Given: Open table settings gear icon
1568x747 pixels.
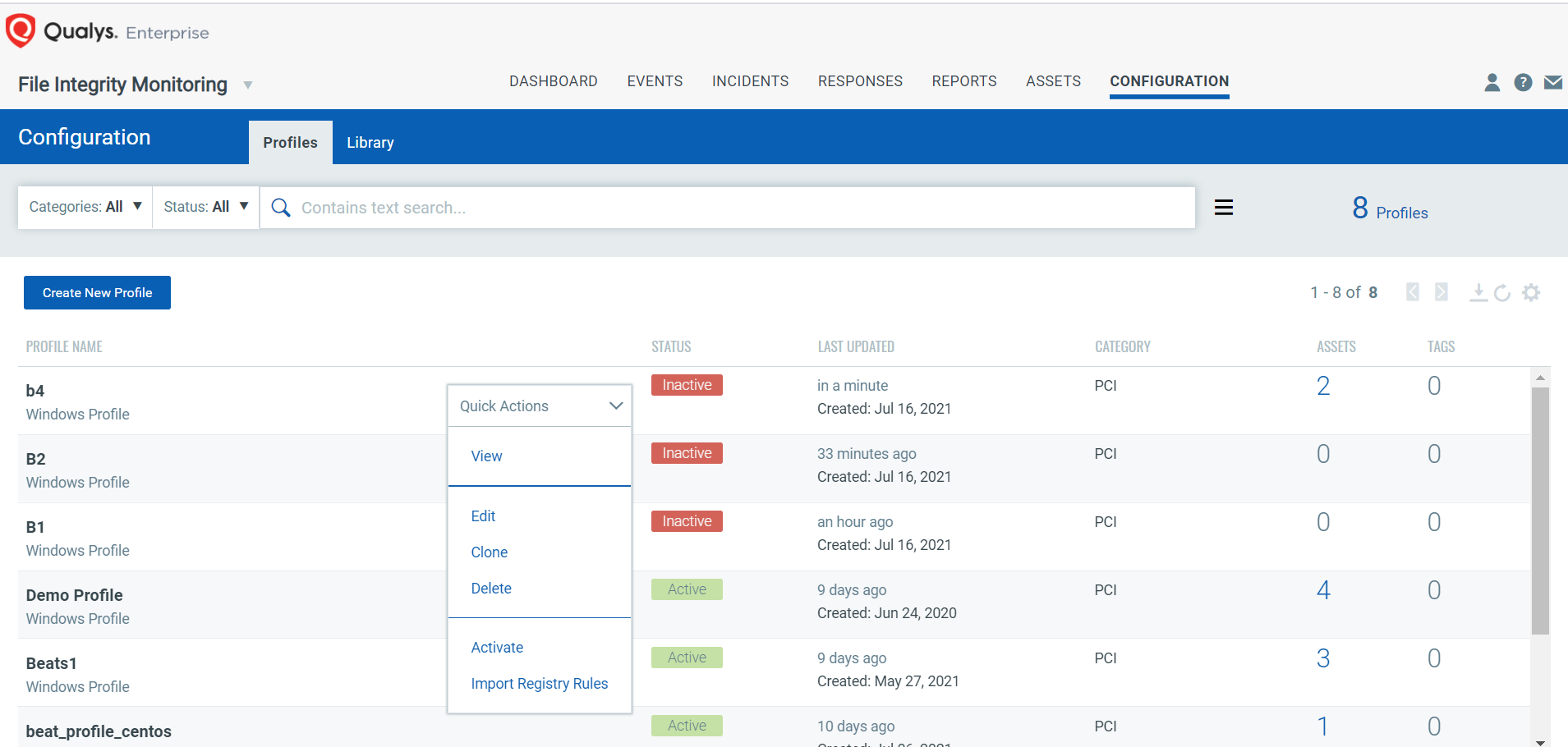Looking at the screenshot, I should pos(1530,293).
